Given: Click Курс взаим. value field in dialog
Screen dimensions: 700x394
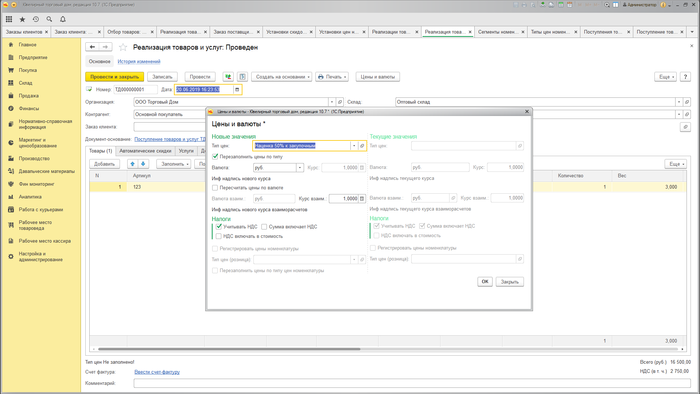Looking at the screenshot, I should pos(344,199).
